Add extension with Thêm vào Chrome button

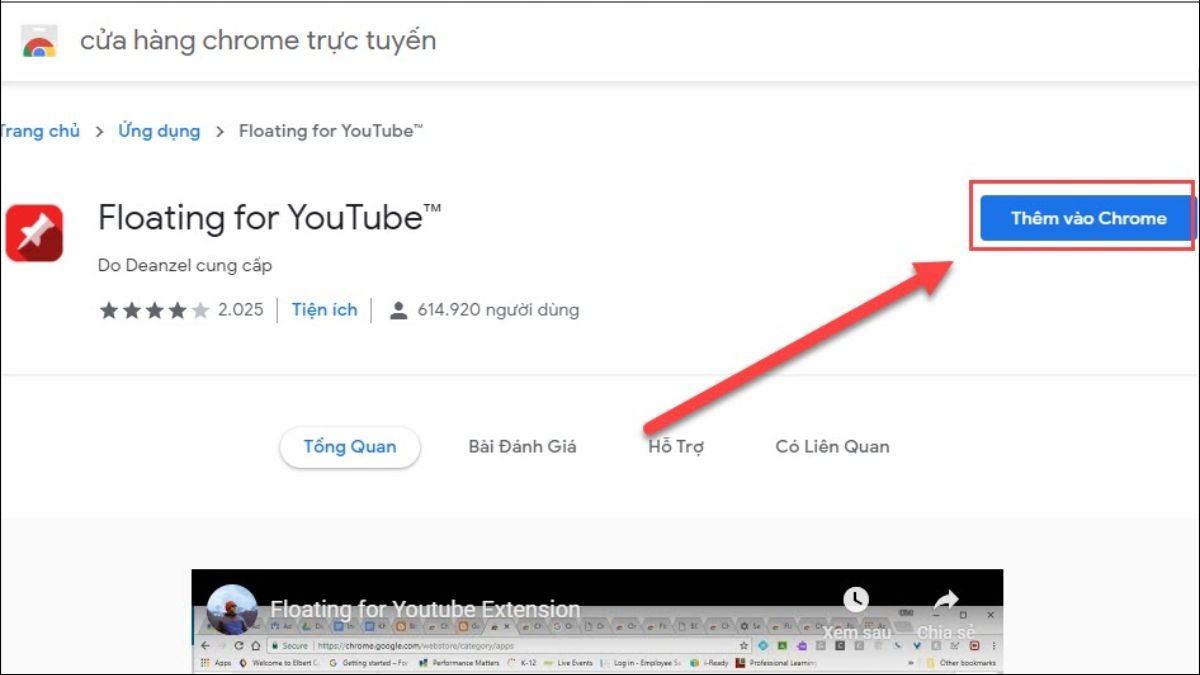coord(1088,218)
